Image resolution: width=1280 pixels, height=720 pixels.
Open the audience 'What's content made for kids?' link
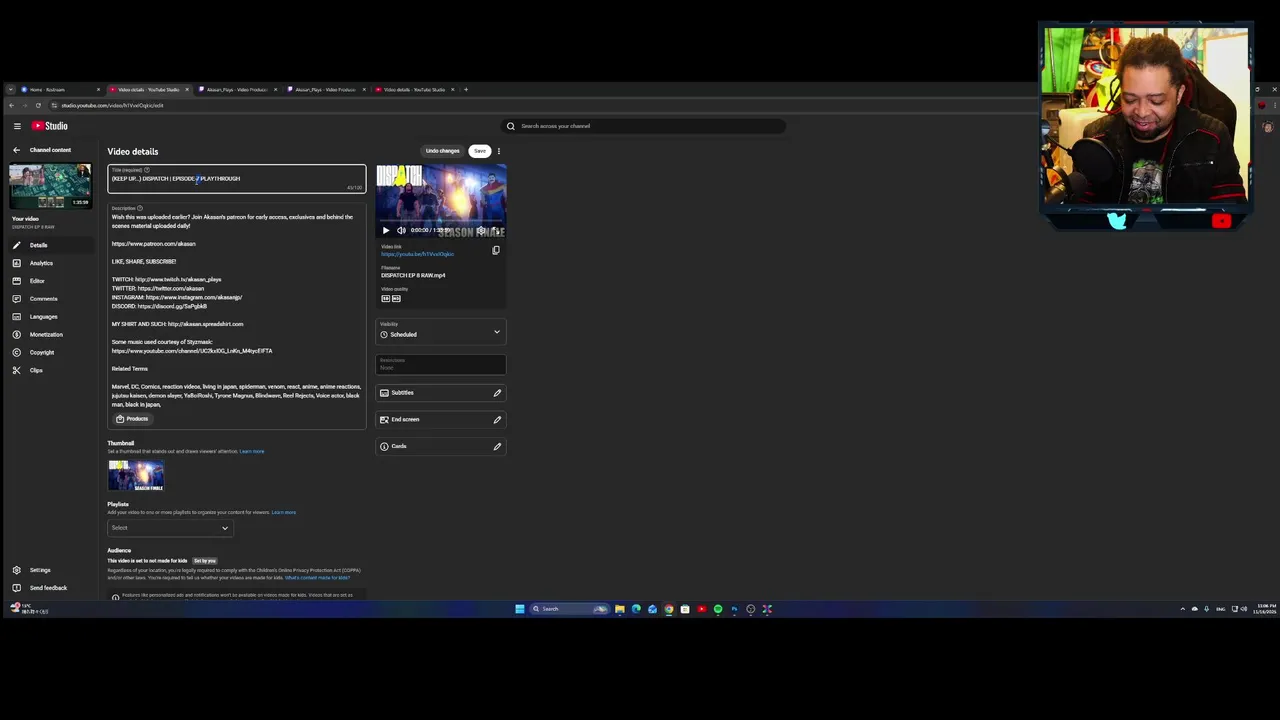[317, 578]
